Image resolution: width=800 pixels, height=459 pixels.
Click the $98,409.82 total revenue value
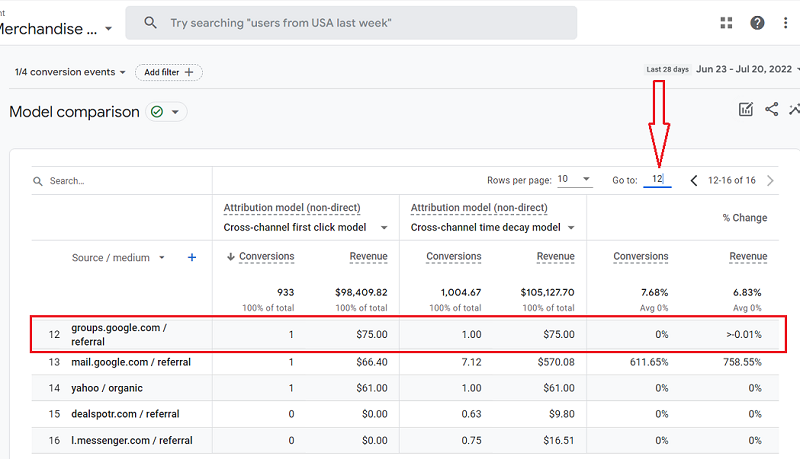click(x=361, y=293)
